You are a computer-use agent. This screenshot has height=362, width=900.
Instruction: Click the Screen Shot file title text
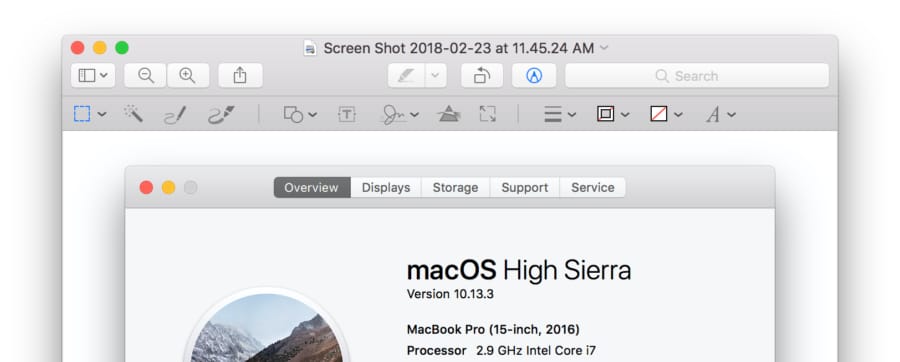point(459,48)
